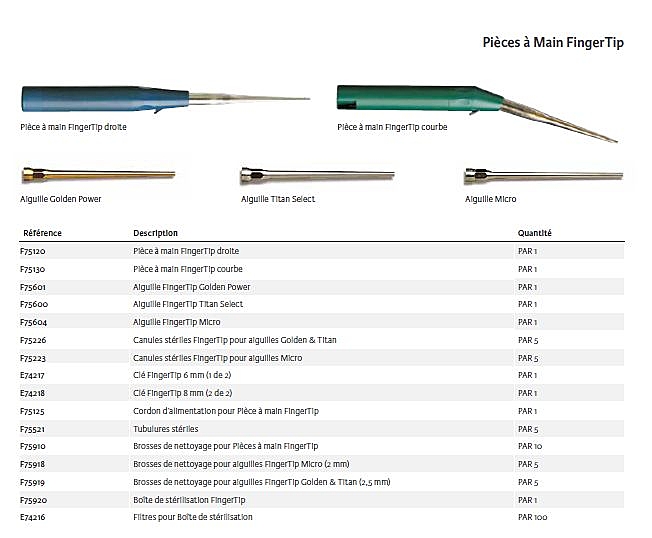Select reference code F75120
The height and width of the screenshot is (538, 652).
(34, 251)
